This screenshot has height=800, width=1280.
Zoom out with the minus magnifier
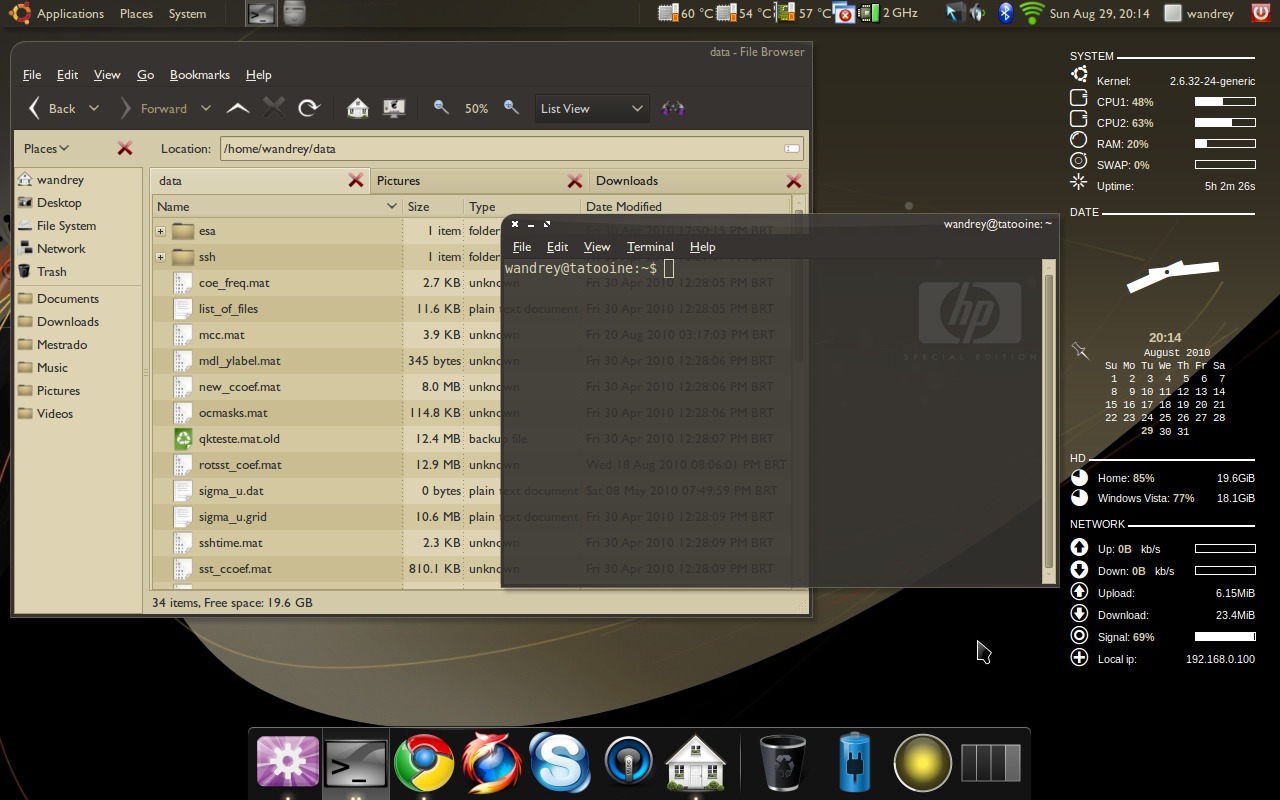click(x=441, y=107)
